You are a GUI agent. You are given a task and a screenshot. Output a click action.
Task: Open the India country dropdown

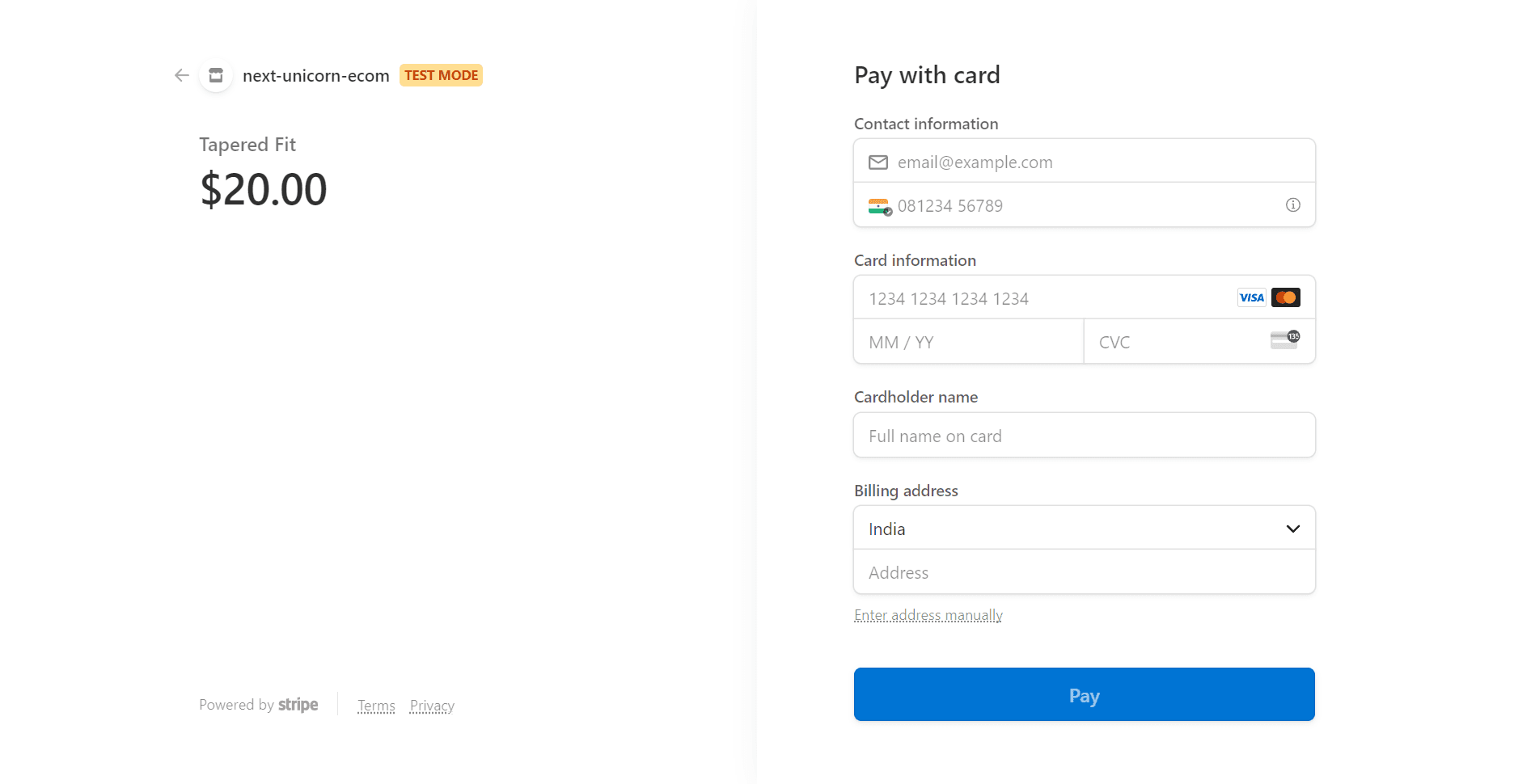coord(1085,528)
